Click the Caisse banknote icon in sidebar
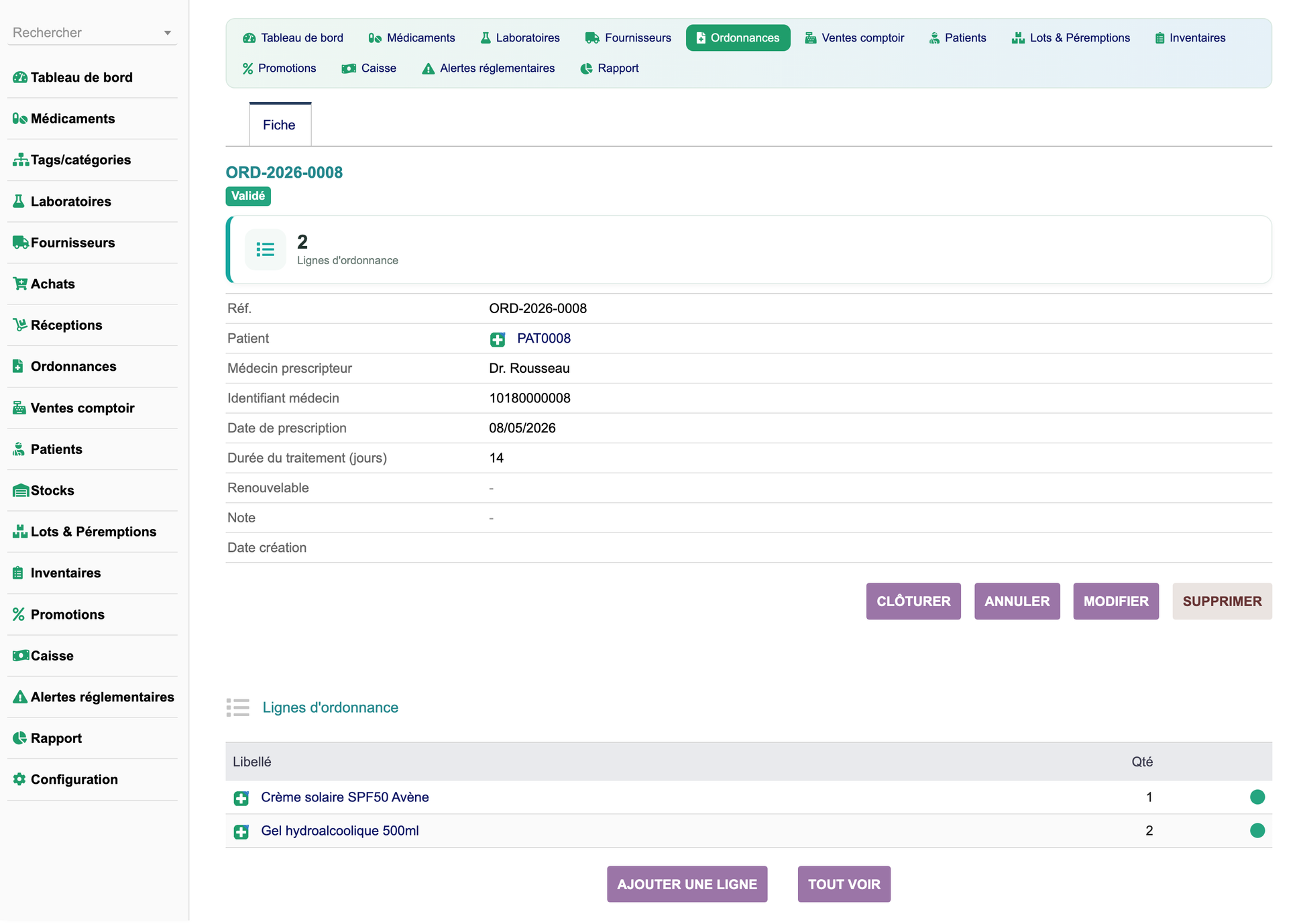The height and width of the screenshot is (924, 1305). [21, 656]
